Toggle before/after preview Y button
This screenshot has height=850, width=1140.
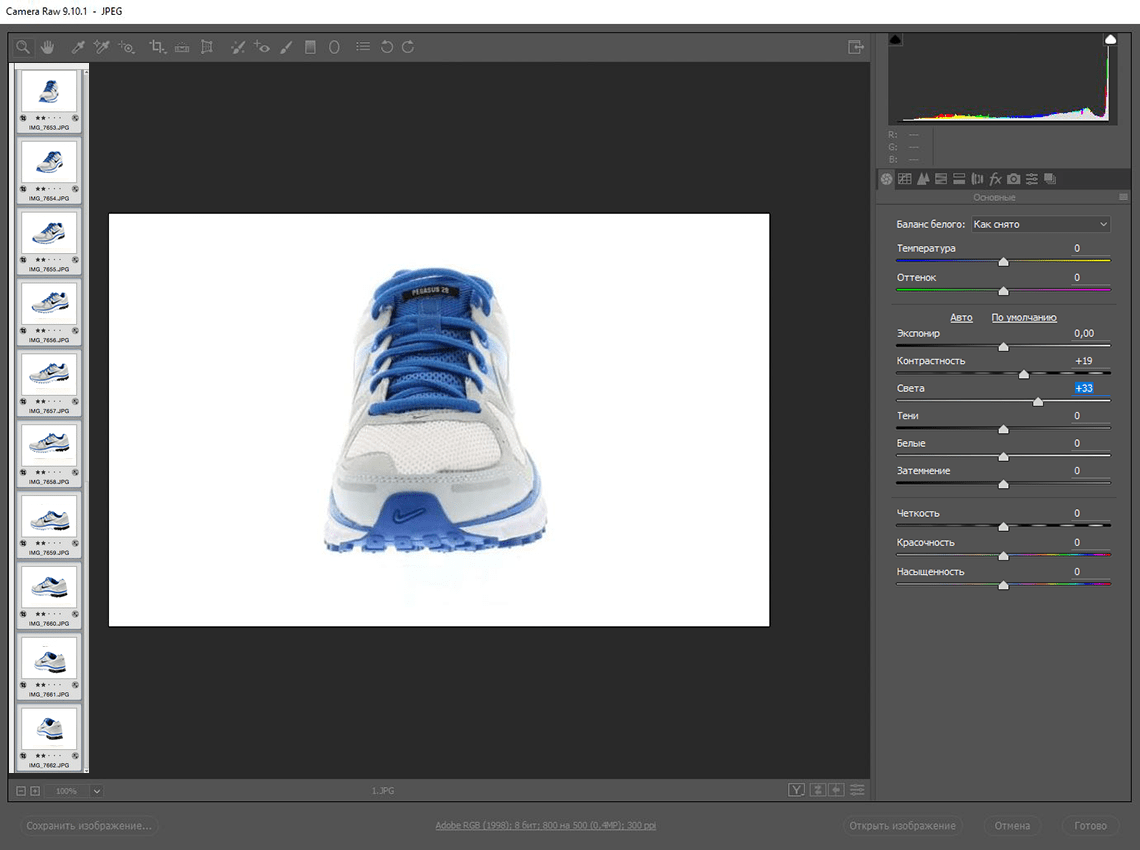[796, 790]
